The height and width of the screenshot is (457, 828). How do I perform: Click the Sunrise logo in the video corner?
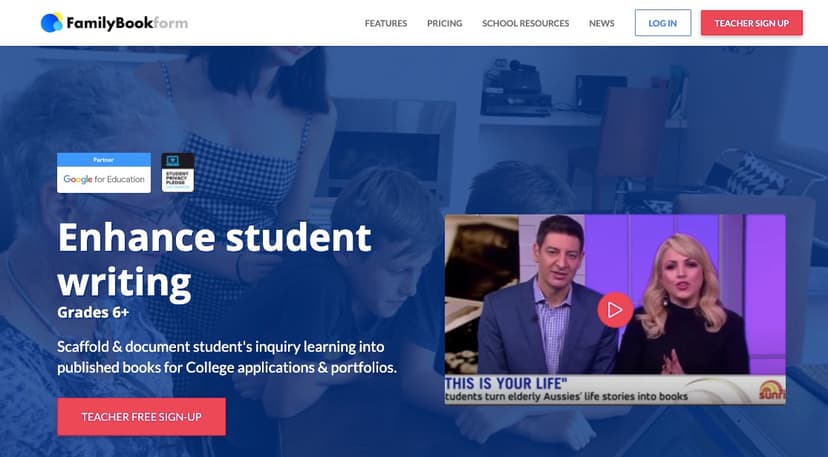click(x=771, y=390)
